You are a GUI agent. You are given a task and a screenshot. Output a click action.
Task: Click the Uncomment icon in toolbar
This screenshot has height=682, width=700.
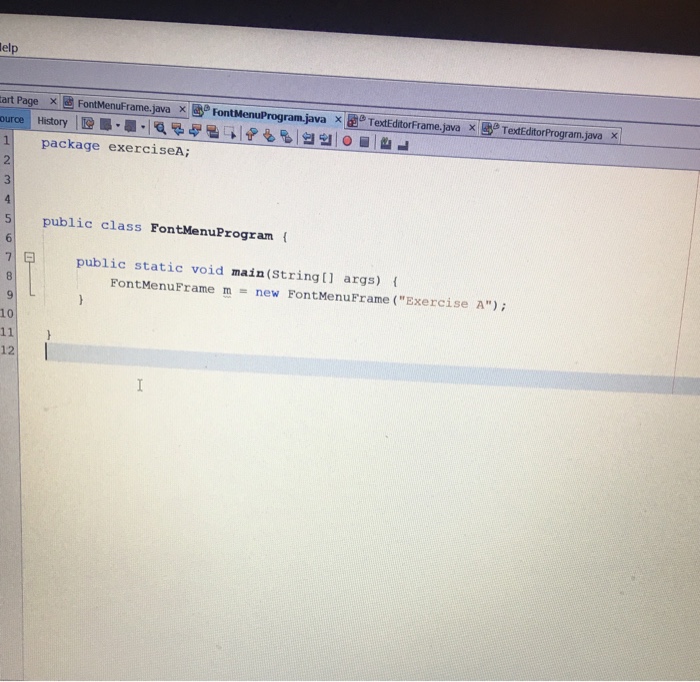pos(403,145)
